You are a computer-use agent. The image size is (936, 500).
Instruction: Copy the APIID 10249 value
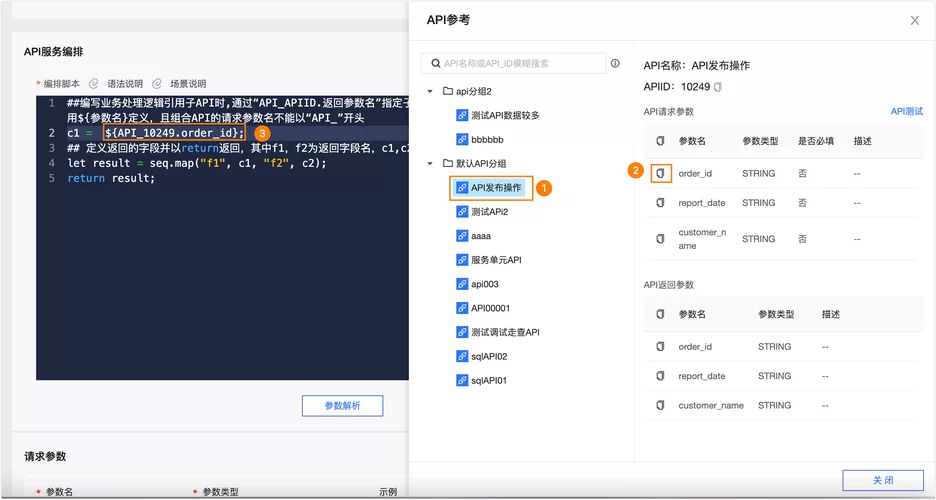tap(718, 87)
